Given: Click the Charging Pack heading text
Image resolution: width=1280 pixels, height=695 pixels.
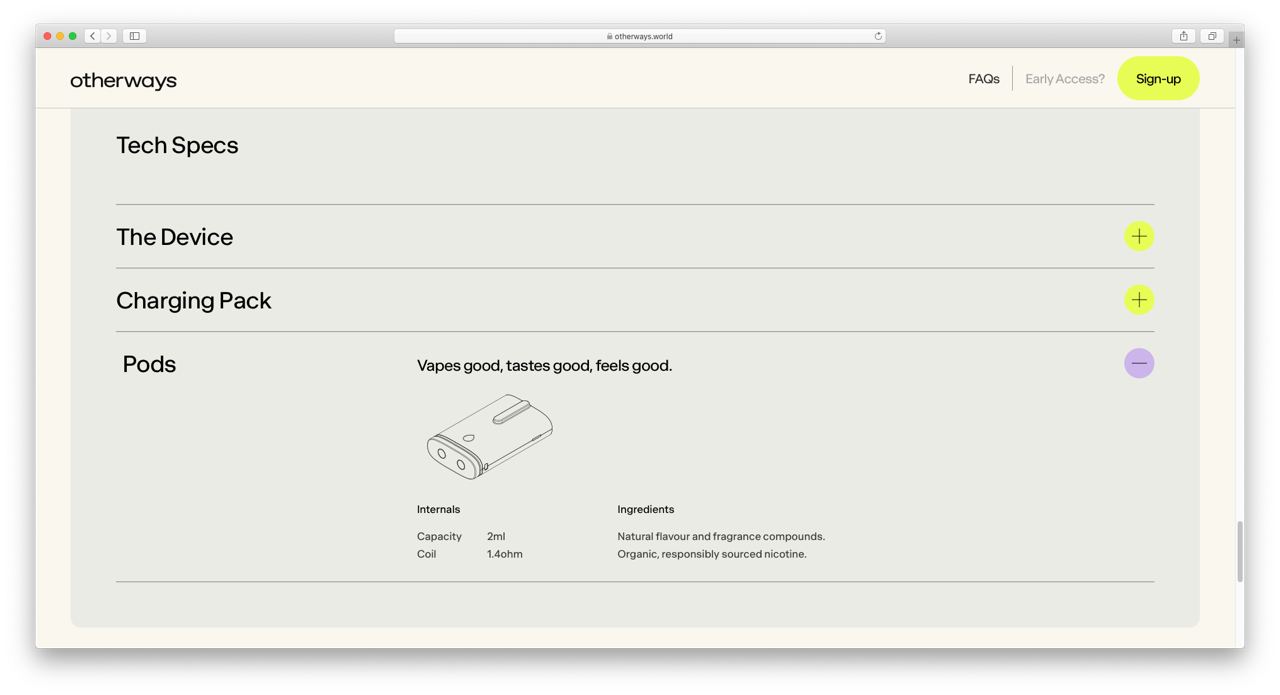Looking at the screenshot, I should pyautogui.click(x=194, y=300).
